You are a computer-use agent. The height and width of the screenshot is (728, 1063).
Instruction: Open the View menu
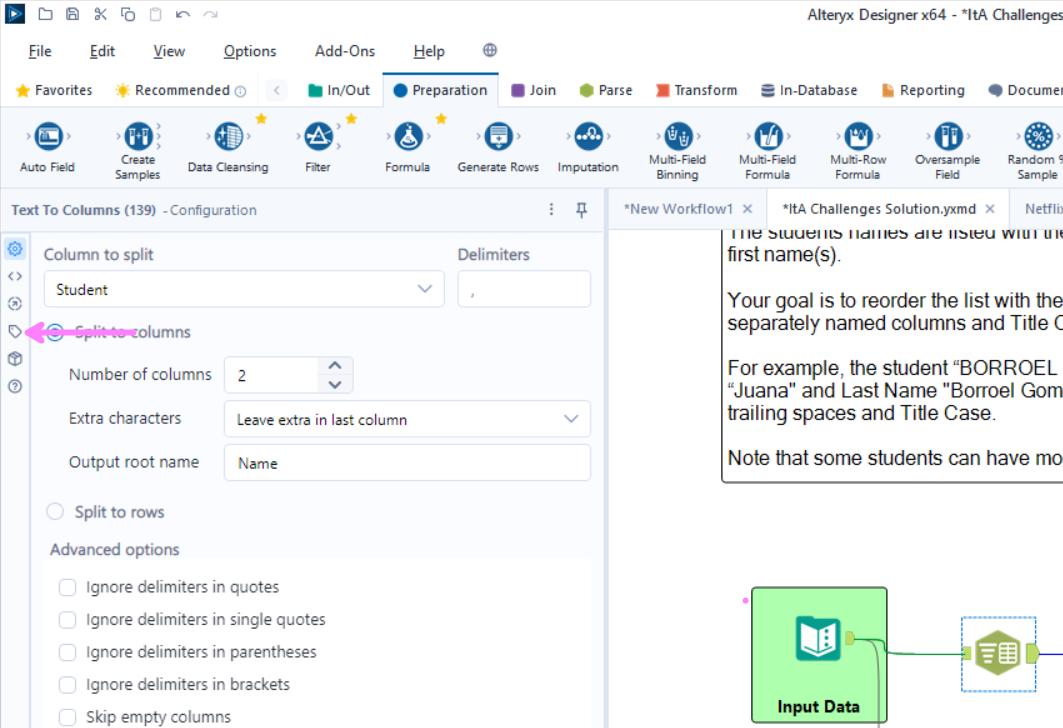[x=169, y=51]
